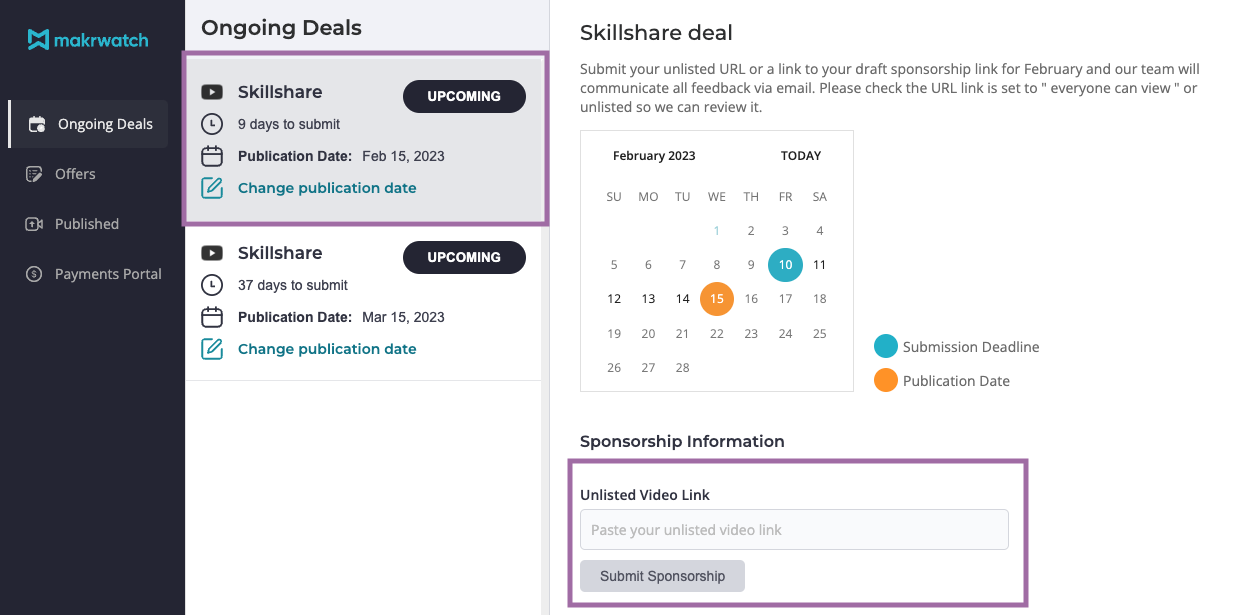Click edit icon for Feb 15 publication date
The height and width of the screenshot is (615, 1251).
pos(212,188)
